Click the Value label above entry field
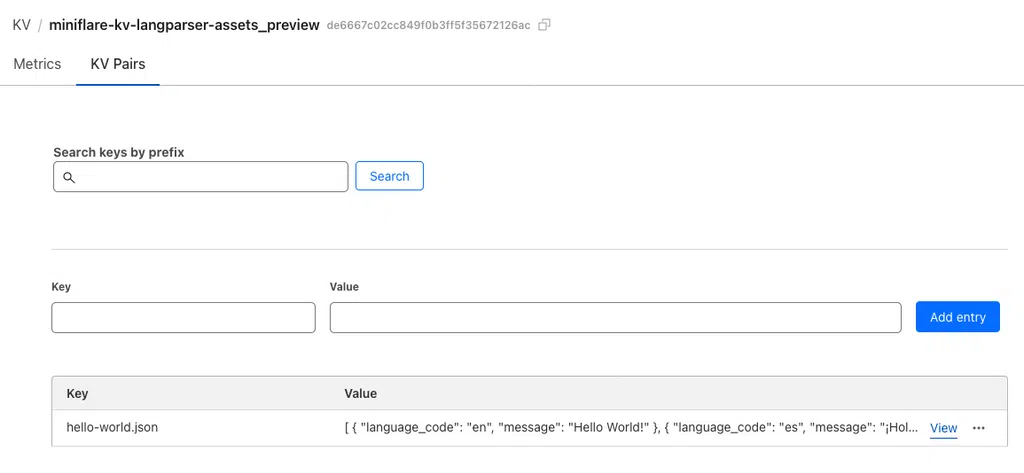Screen dimensions: 1024x473 344,287
